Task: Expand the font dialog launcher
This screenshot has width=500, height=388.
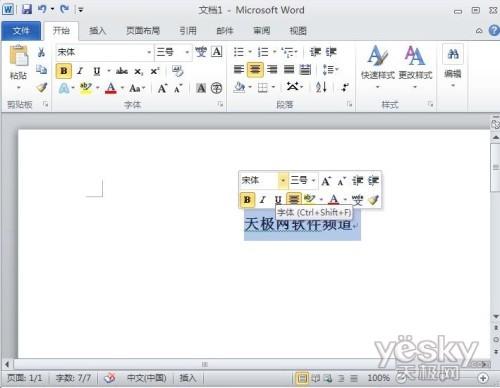Action: 220,104
